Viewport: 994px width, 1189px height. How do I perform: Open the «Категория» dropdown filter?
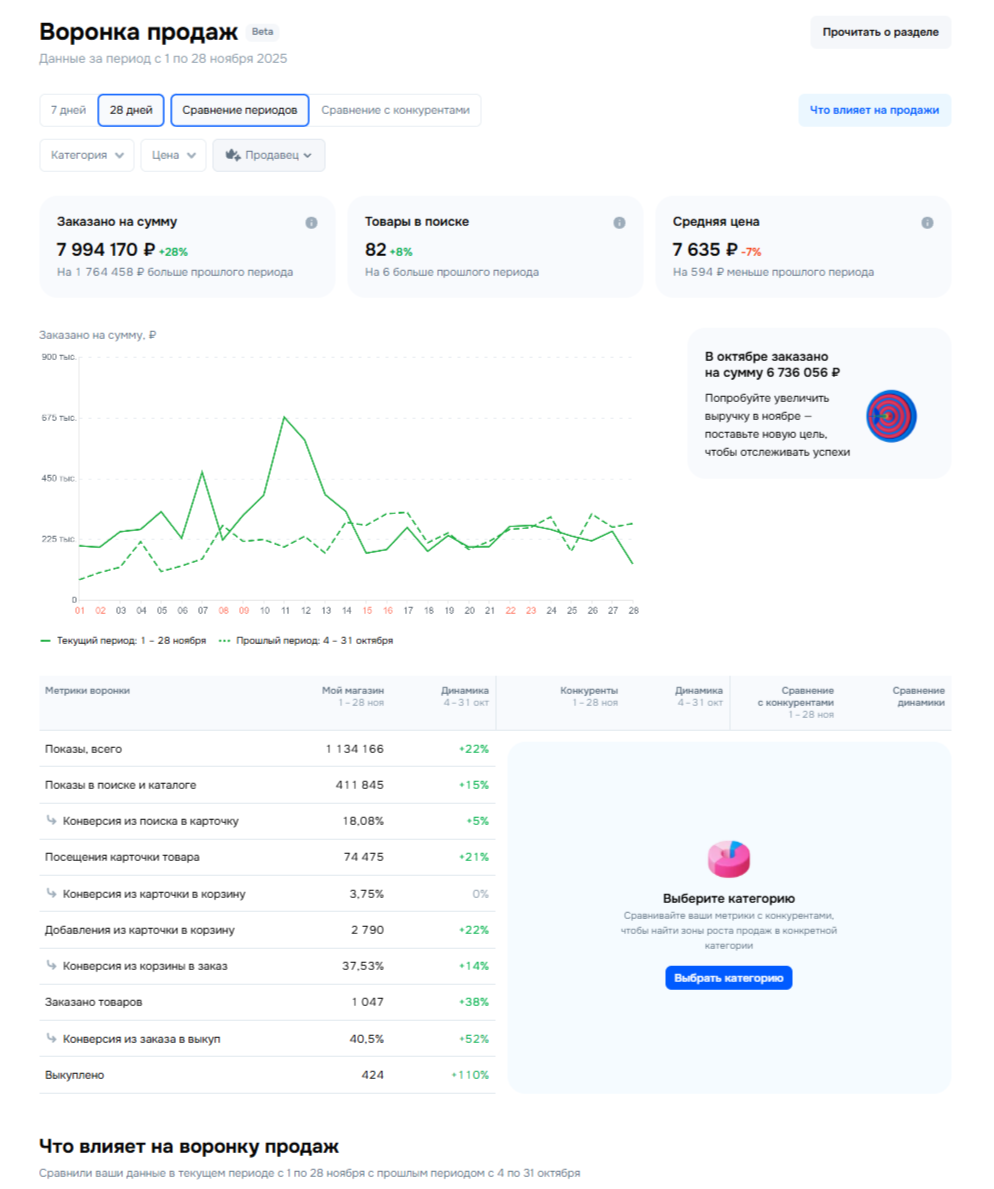click(x=87, y=155)
